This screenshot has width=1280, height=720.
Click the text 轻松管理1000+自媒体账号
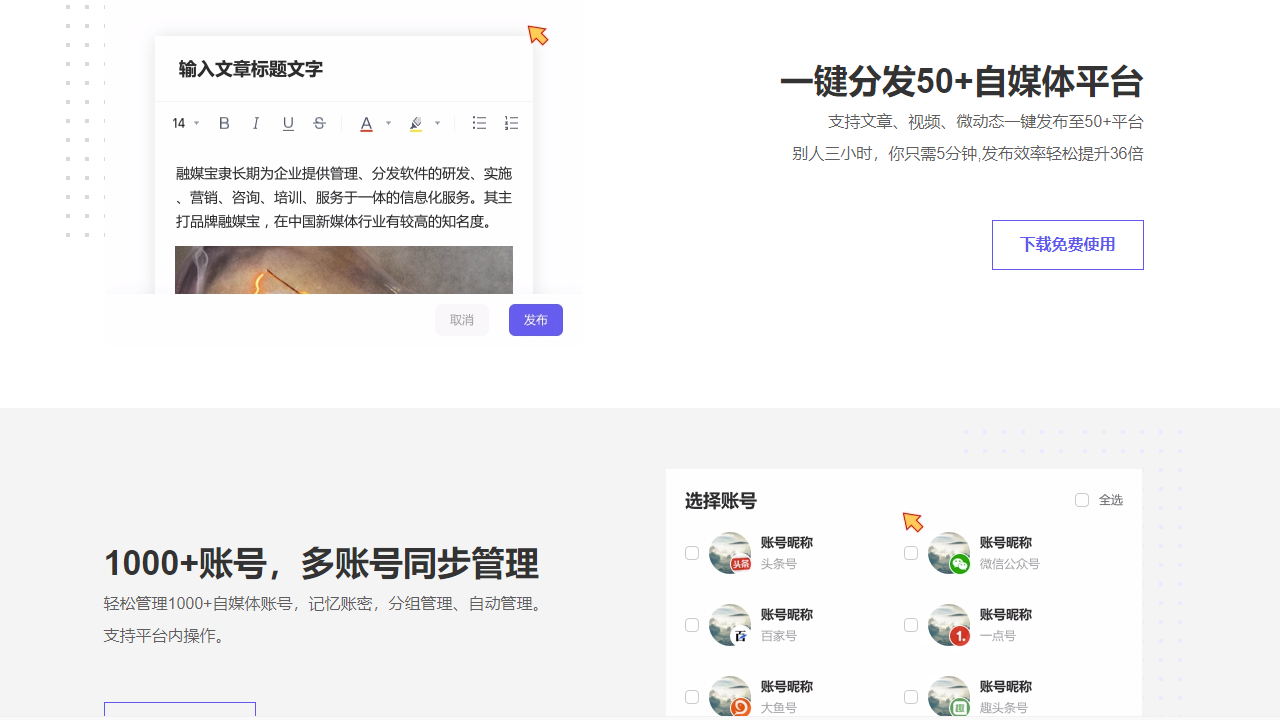pyautogui.click(x=199, y=604)
